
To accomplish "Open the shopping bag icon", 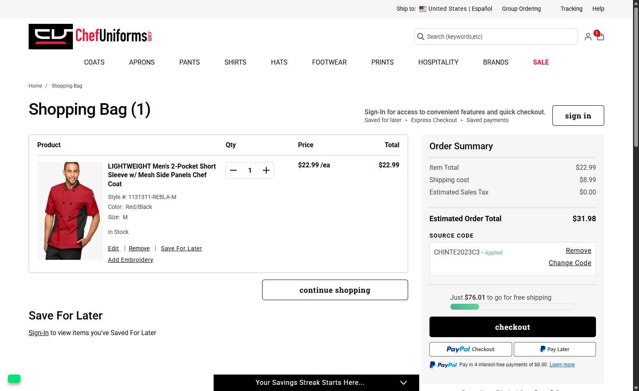I will click(x=600, y=36).
